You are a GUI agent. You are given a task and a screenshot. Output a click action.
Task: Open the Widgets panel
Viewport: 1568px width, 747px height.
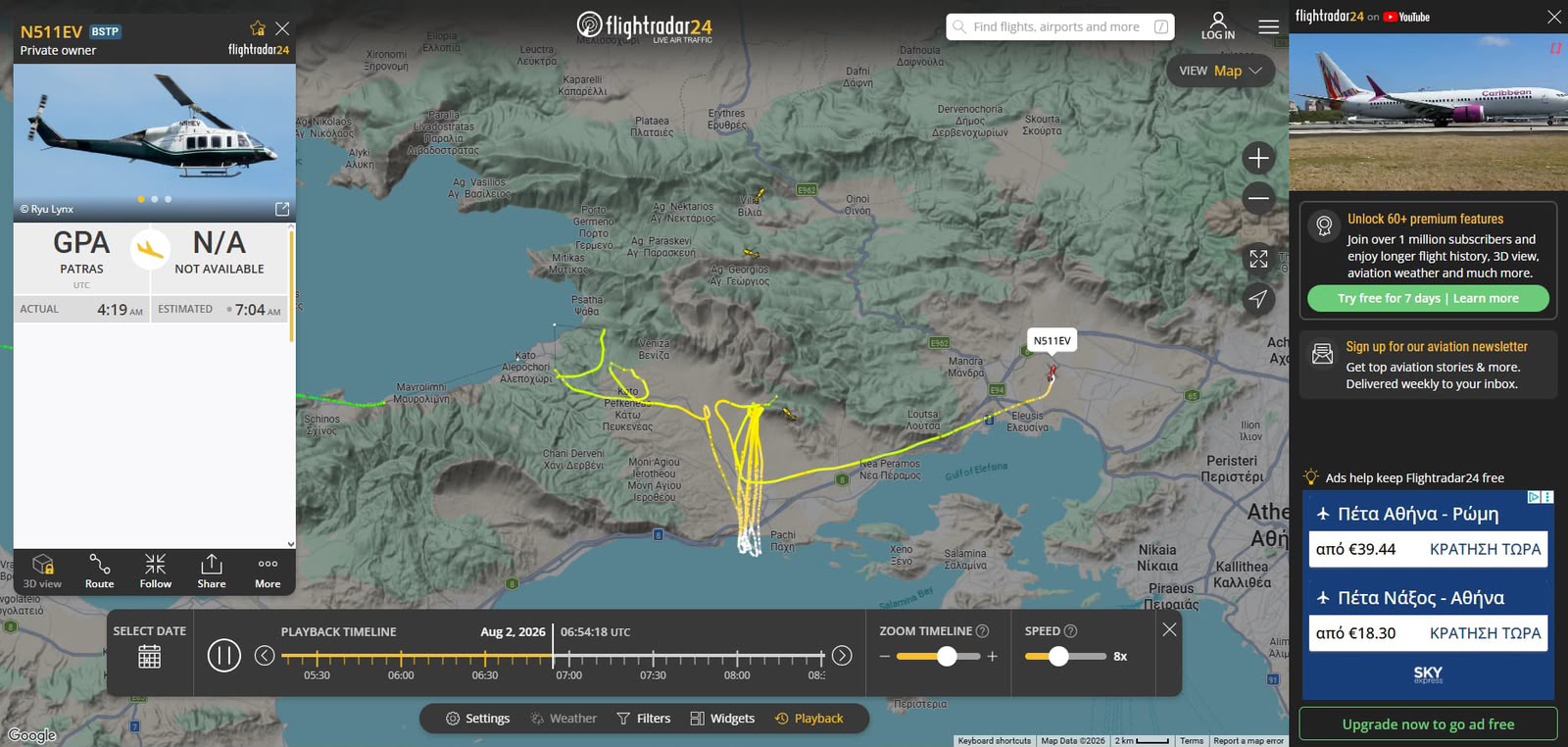tap(722, 719)
